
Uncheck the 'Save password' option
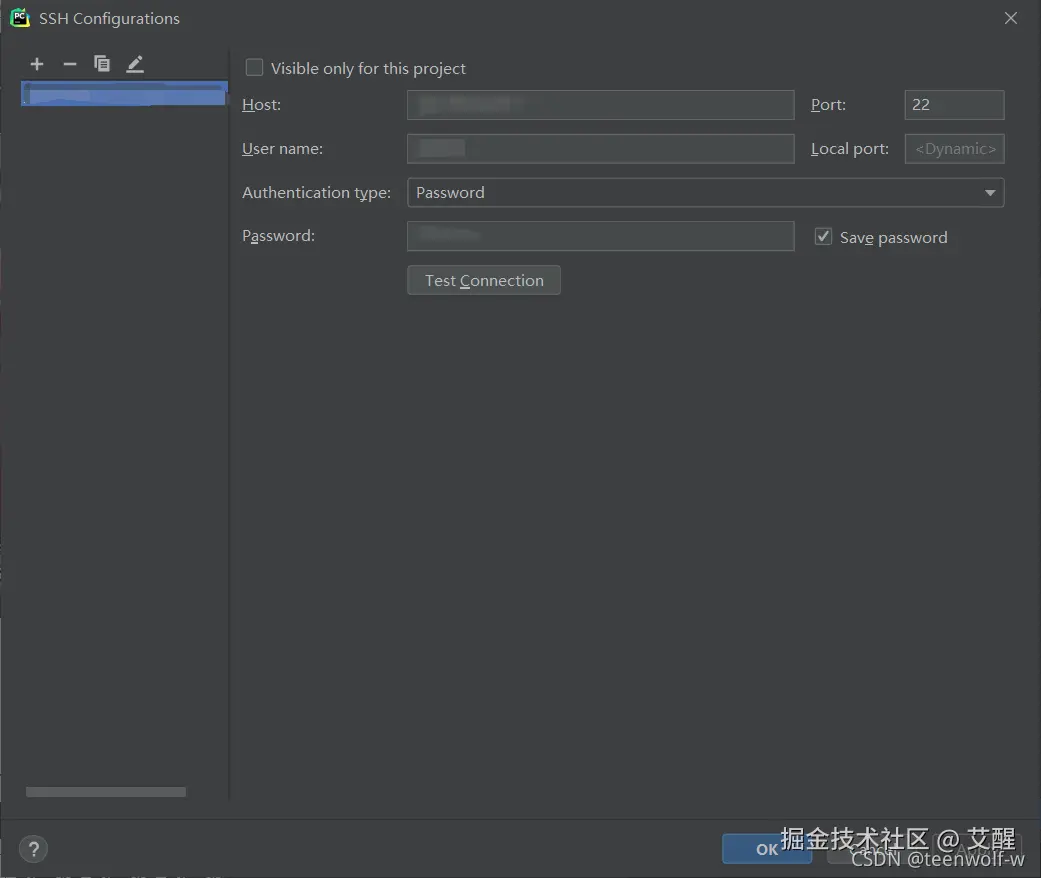click(x=823, y=236)
